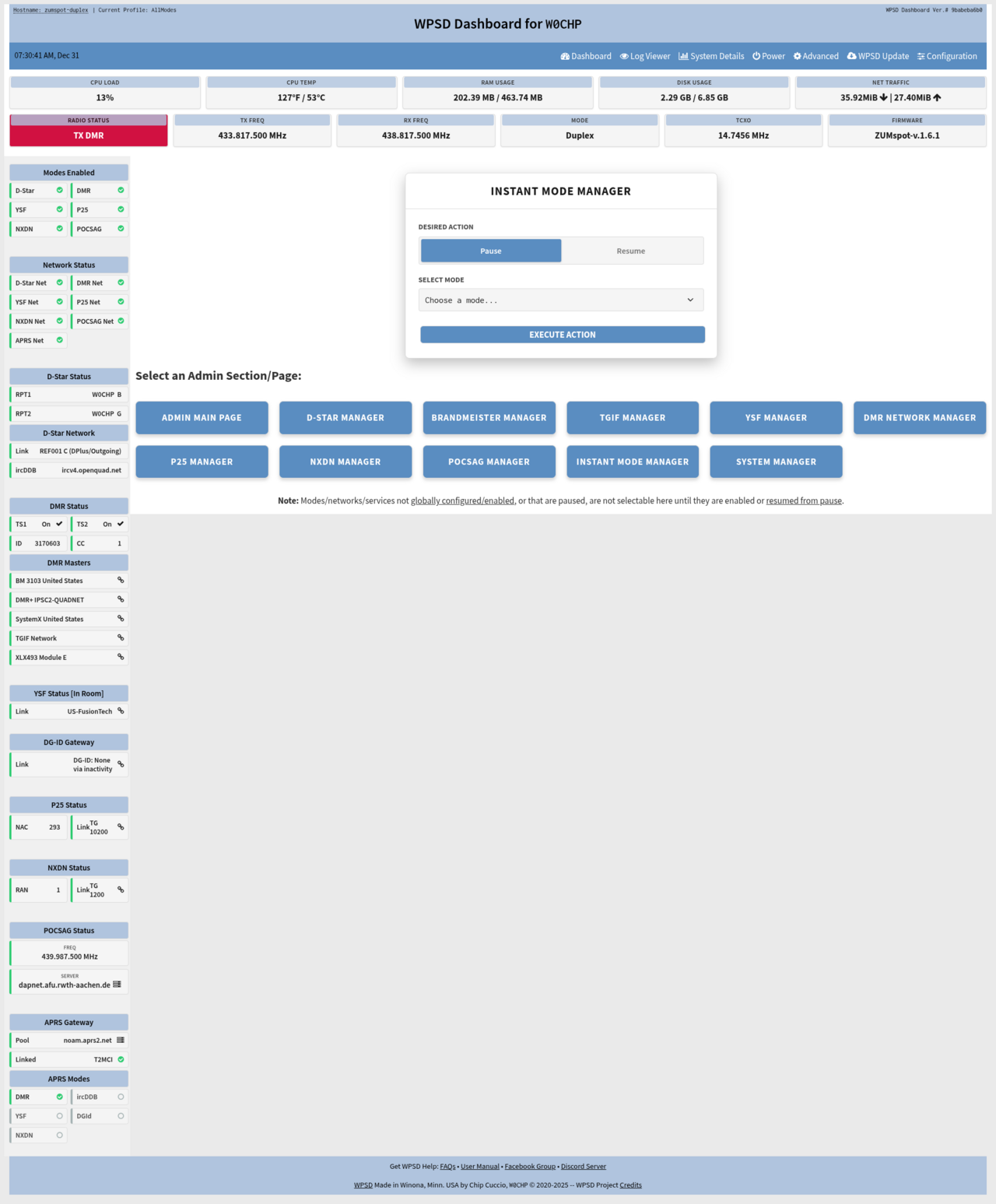This screenshot has width=996, height=1204.
Task: Click the WPSD Update cloud icon
Action: tap(851, 56)
